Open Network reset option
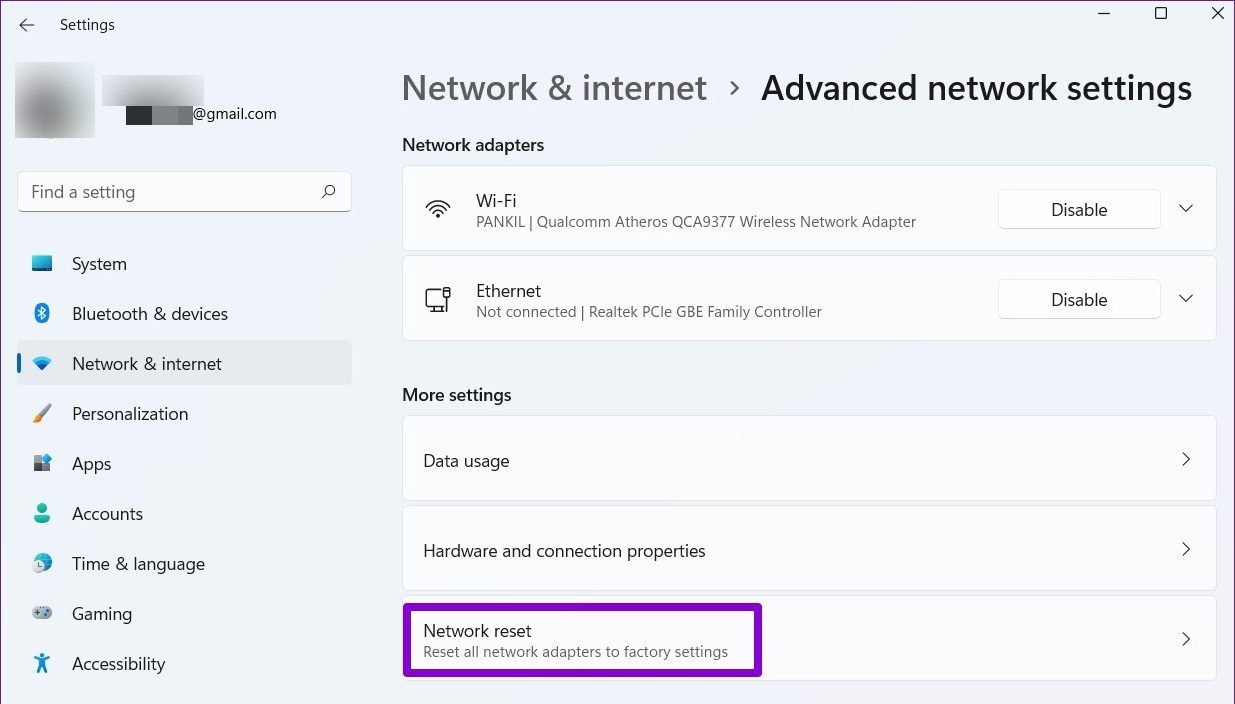Viewport: 1235px width, 704px height. click(809, 639)
